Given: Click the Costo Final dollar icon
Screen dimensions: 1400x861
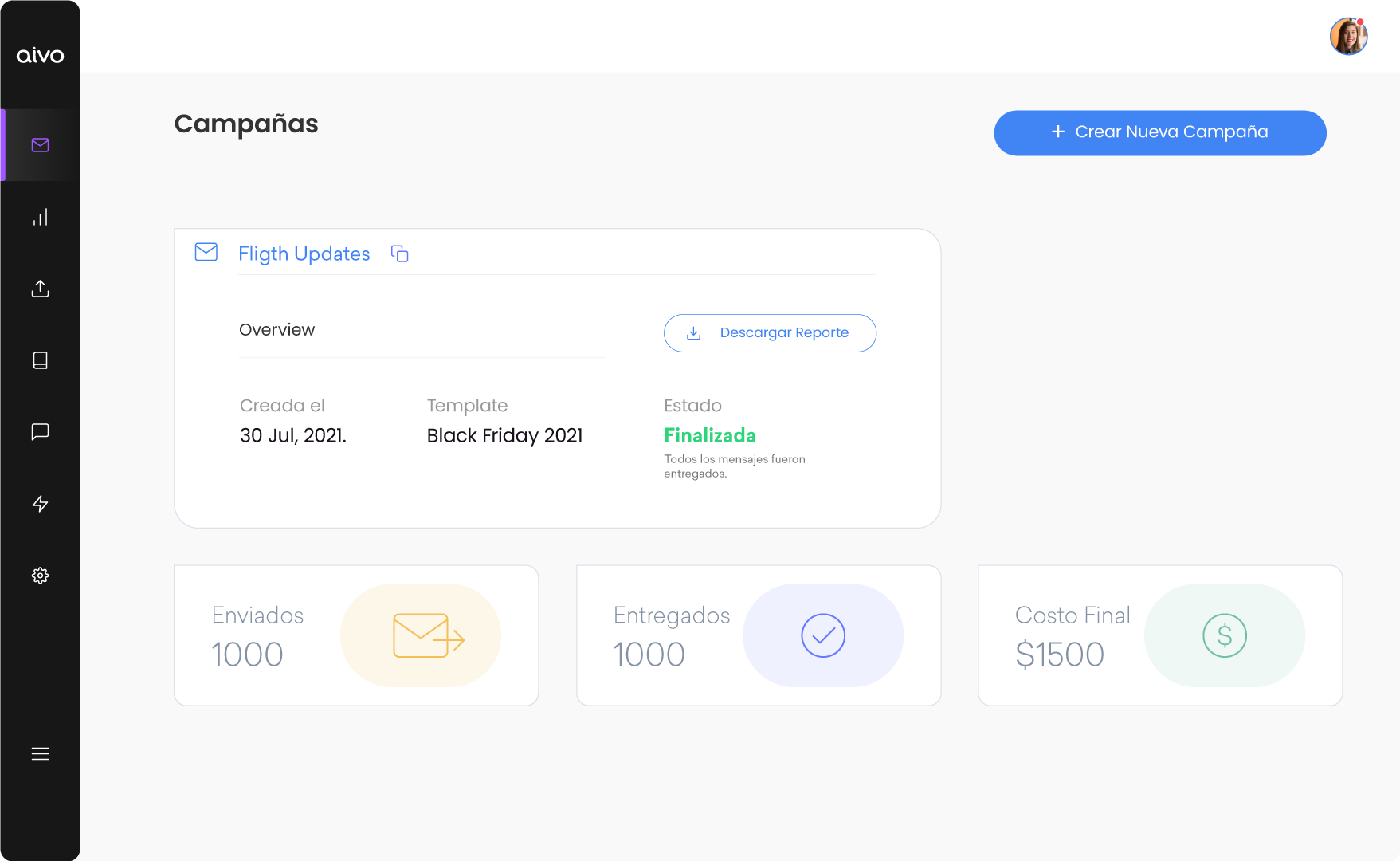Looking at the screenshot, I should point(1225,635).
